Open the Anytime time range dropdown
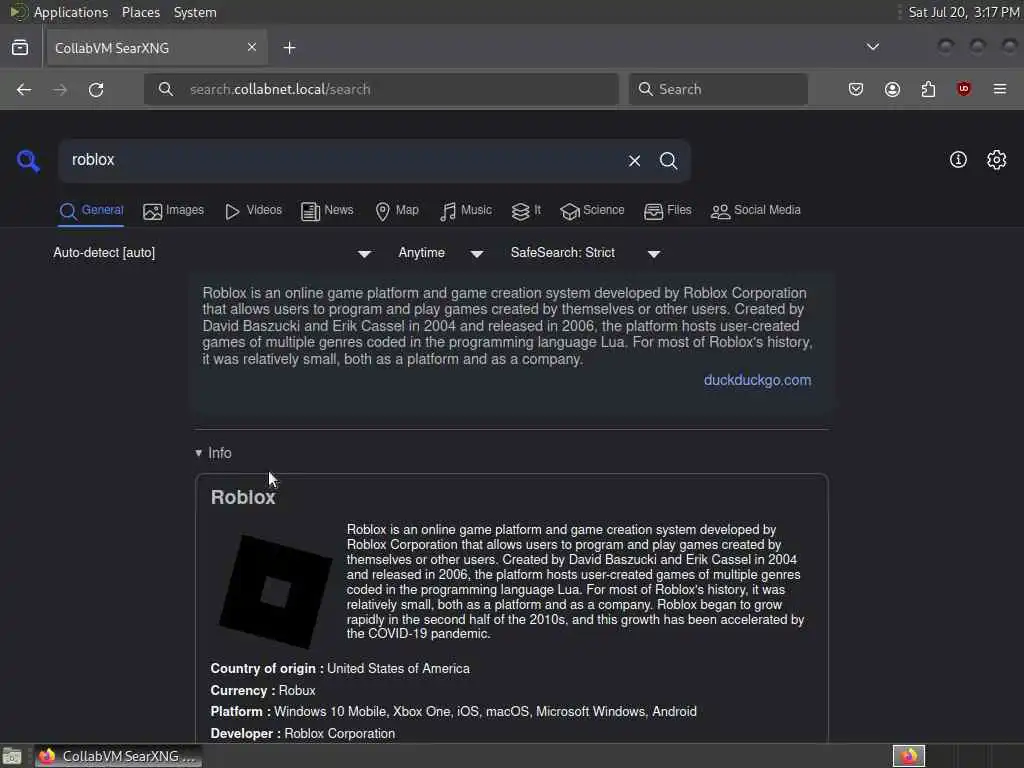This screenshot has width=1024, height=768. click(441, 253)
